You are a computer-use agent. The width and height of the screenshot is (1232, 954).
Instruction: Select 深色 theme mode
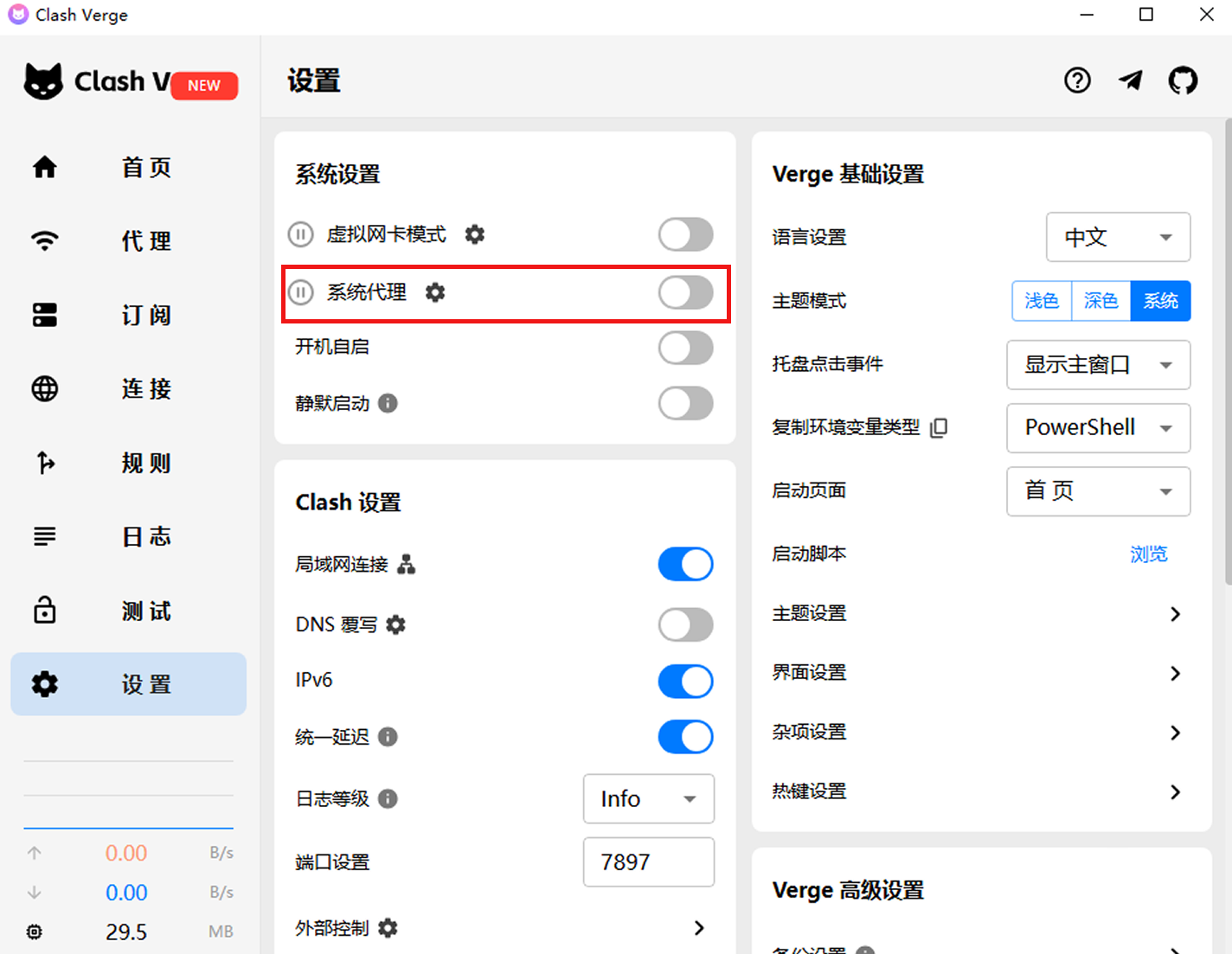[x=1101, y=301]
